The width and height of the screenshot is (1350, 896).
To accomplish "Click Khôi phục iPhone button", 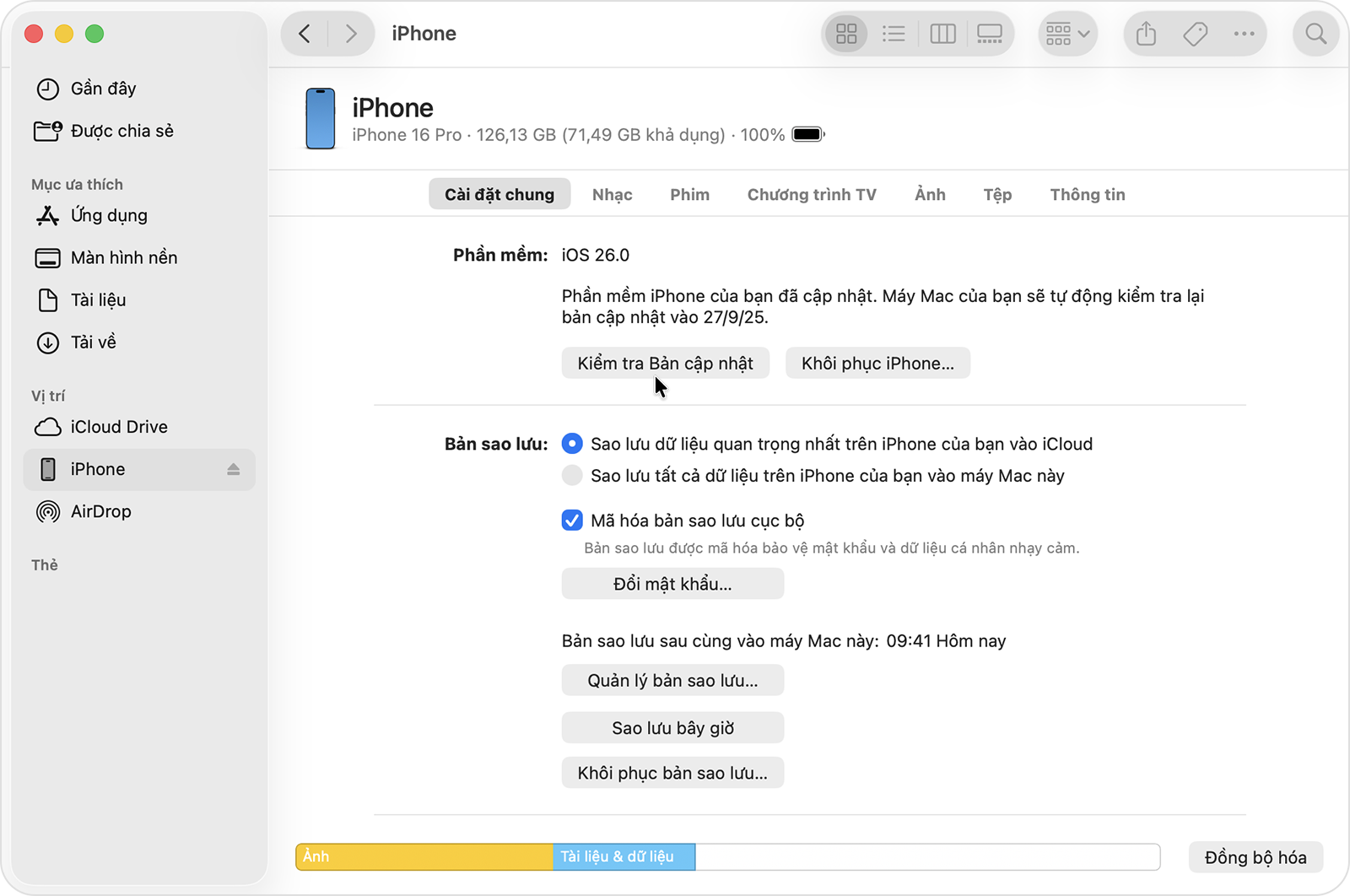I will coord(877,363).
